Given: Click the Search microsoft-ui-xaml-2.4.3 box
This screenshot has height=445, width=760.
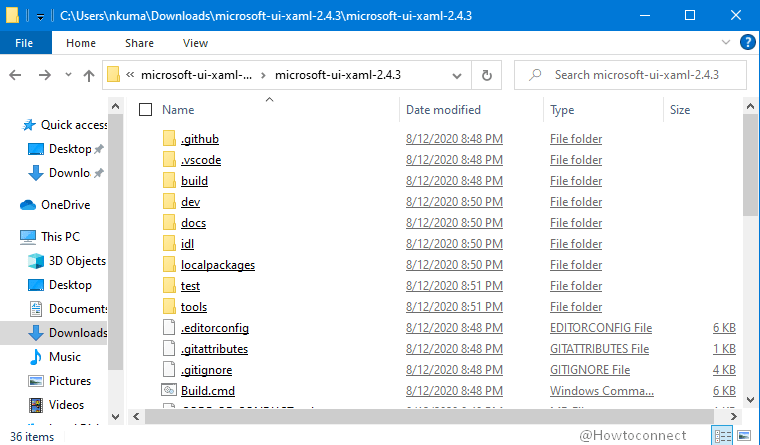Looking at the screenshot, I should (630, 75).
